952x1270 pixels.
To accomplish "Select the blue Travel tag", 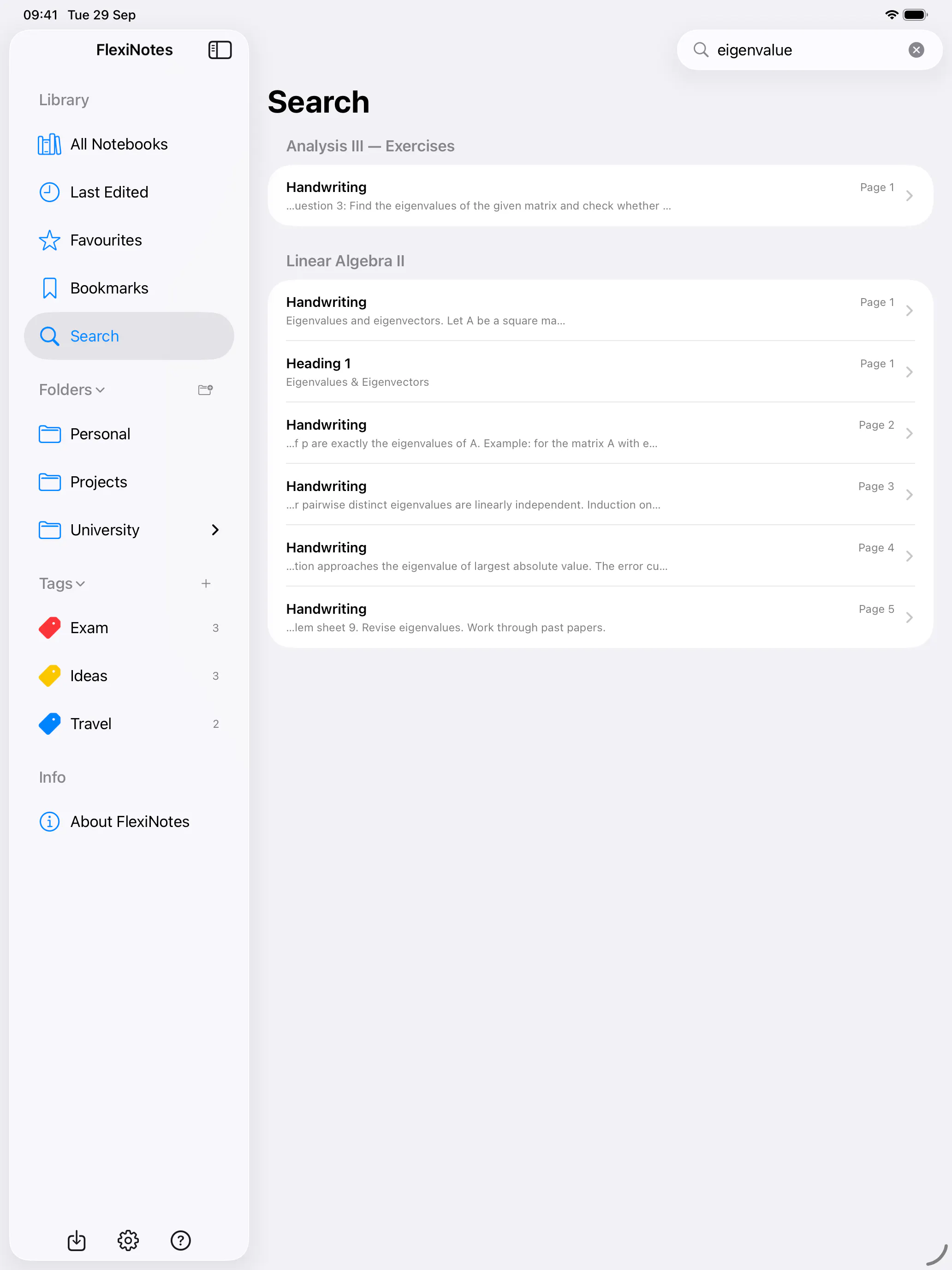I will pos(129,724).
